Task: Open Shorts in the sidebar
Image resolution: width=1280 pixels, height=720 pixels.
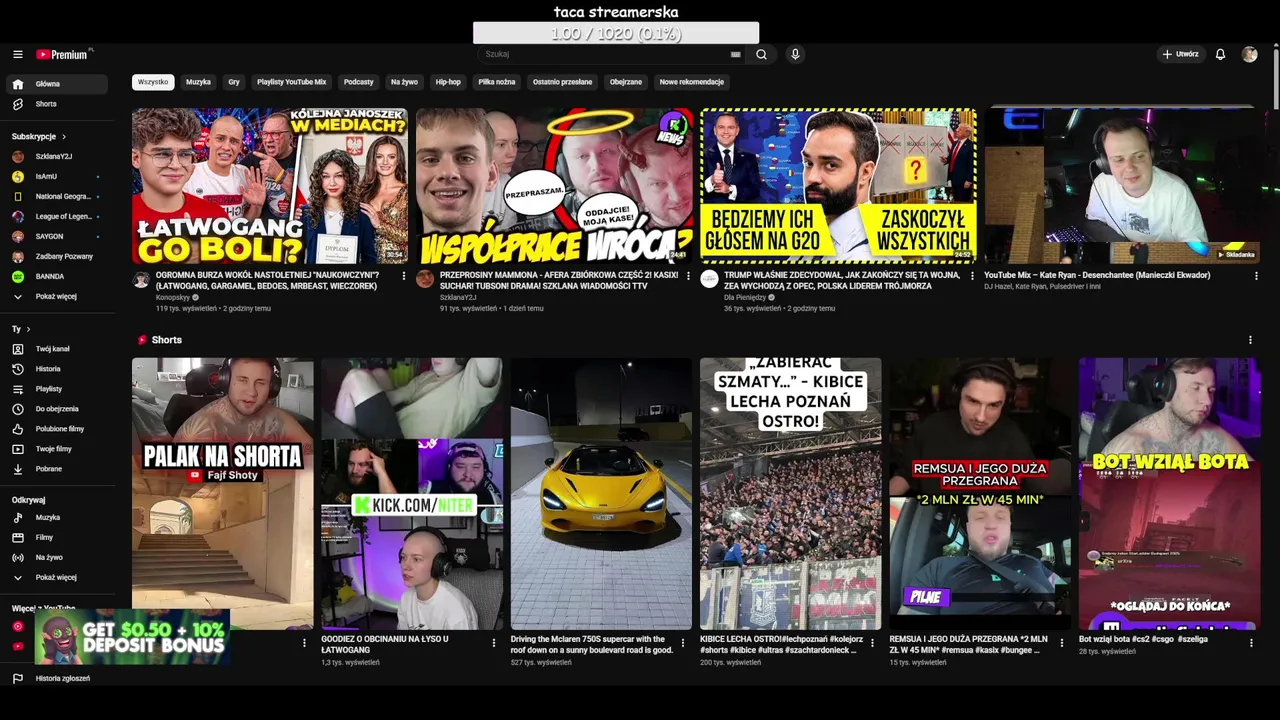Action: pos(56,104)
